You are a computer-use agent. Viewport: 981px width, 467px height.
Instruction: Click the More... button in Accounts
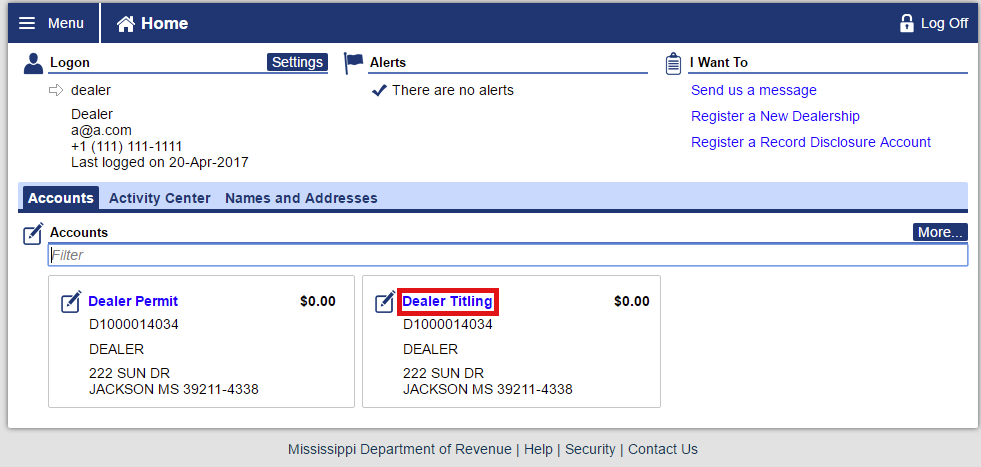[x=940, y=232]
